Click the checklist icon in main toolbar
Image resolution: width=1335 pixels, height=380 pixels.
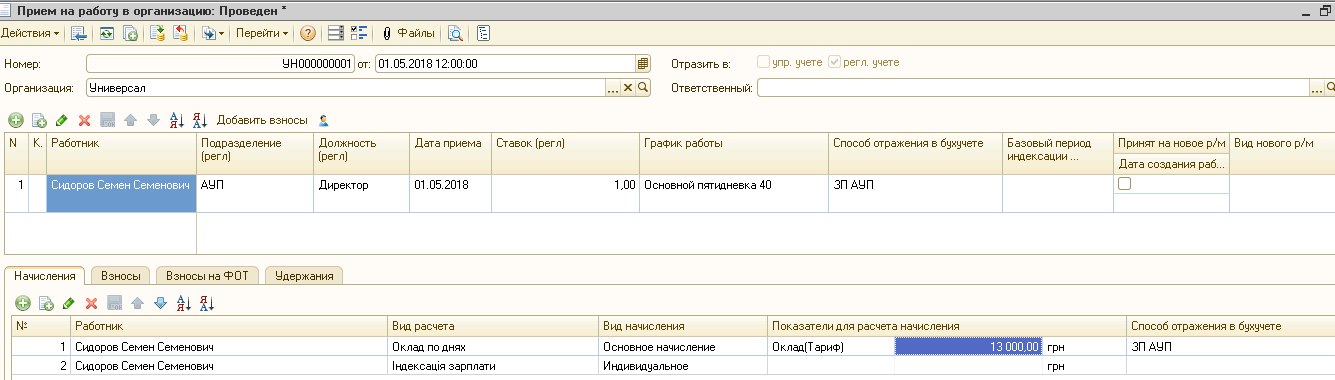click(x=360, y=33)
